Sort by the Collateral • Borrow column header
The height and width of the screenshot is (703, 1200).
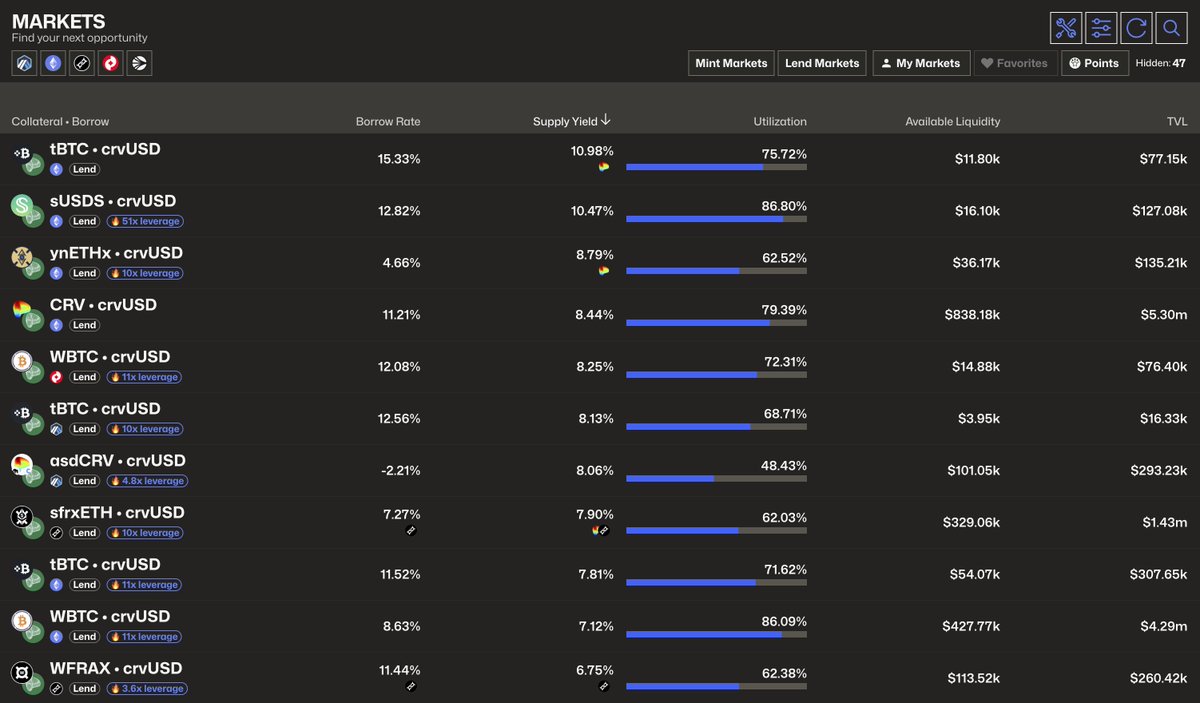[x=62, y=122]
